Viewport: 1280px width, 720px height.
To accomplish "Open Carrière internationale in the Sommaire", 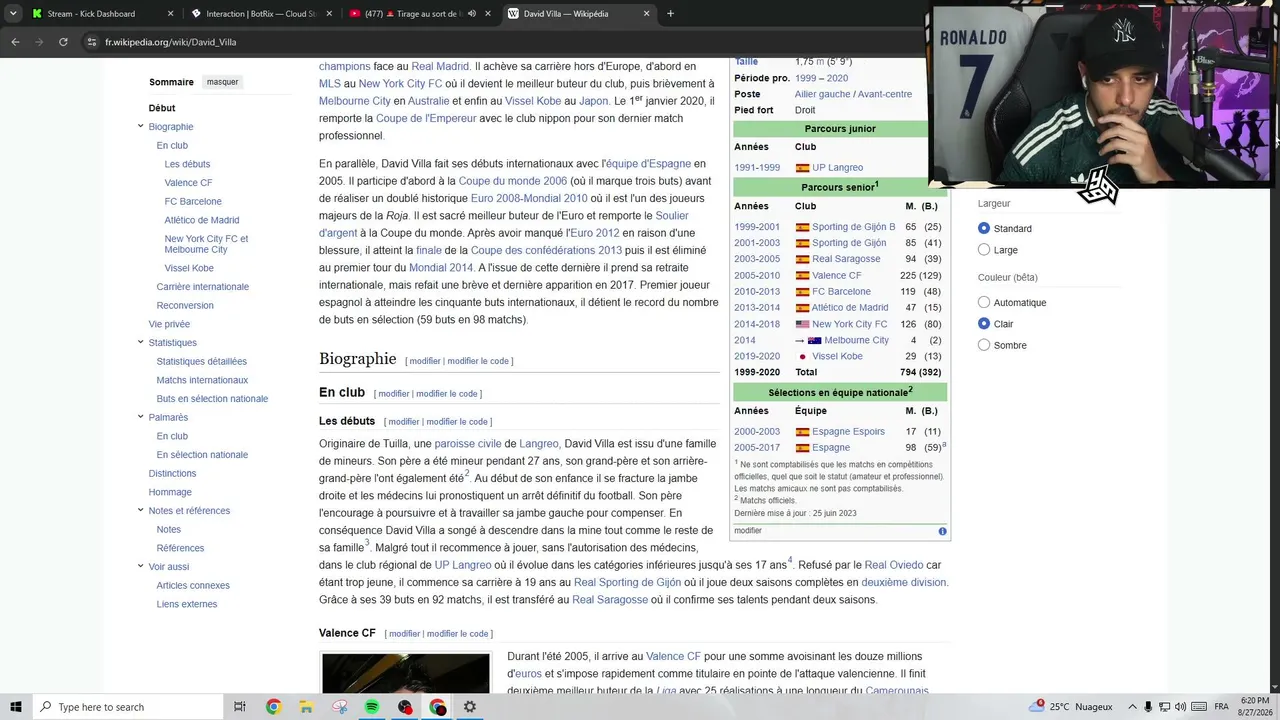I will click(x=203, y=287).
